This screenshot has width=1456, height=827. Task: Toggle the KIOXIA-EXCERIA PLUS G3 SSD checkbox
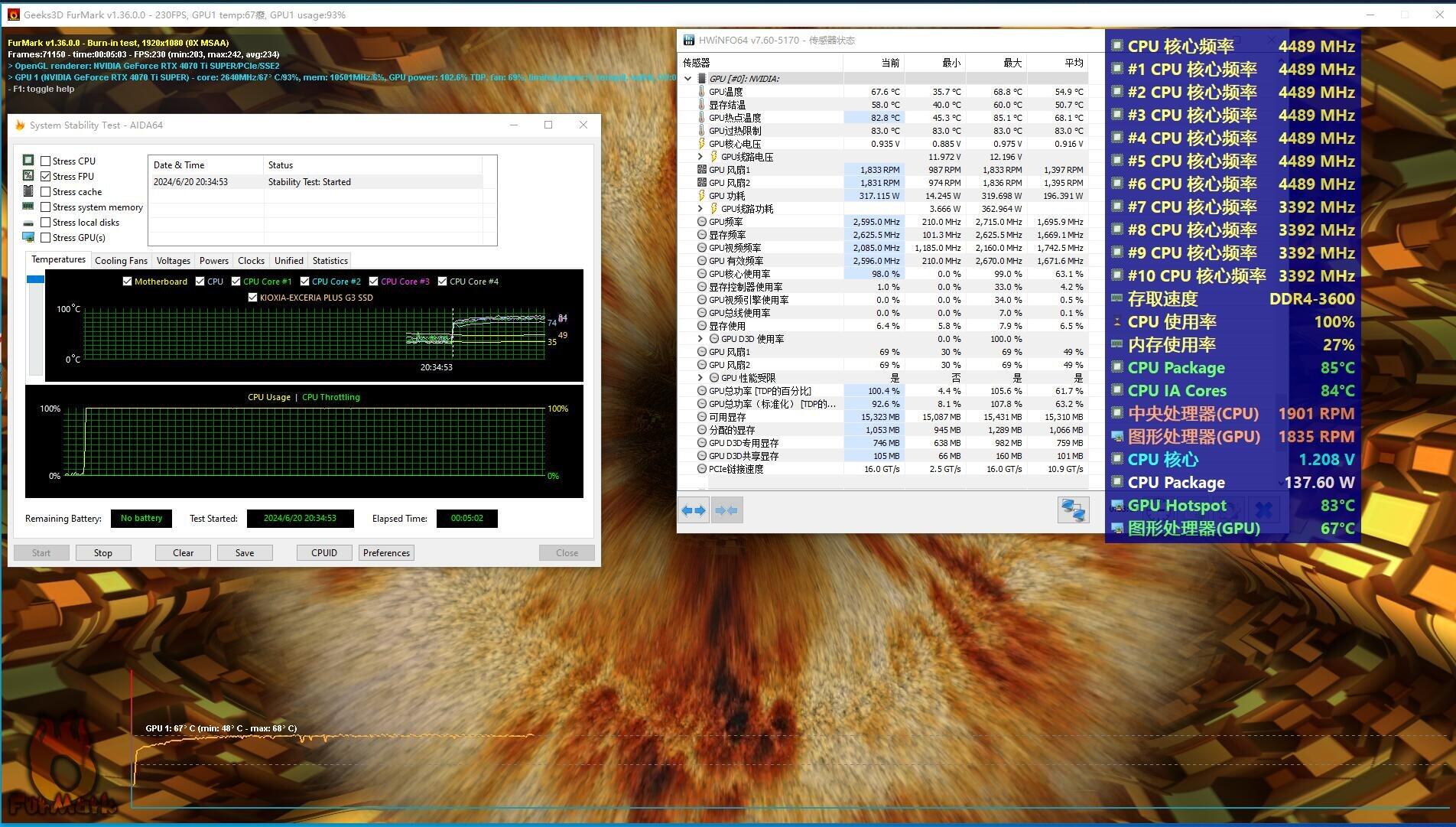[x=252, y=298]
